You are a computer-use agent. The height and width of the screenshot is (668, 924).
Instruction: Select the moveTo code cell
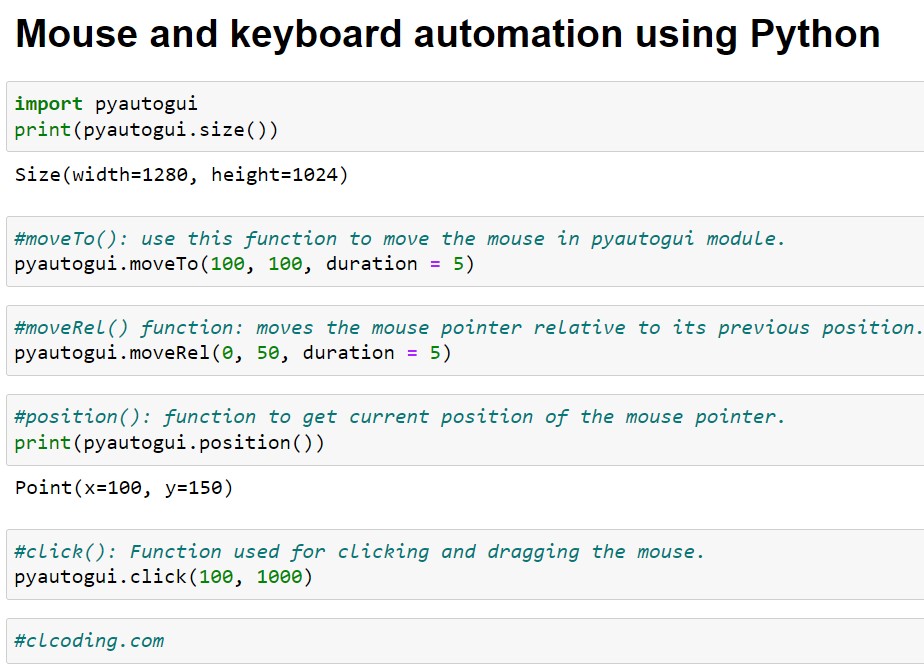pyautogui.click(x=465, y=252)
